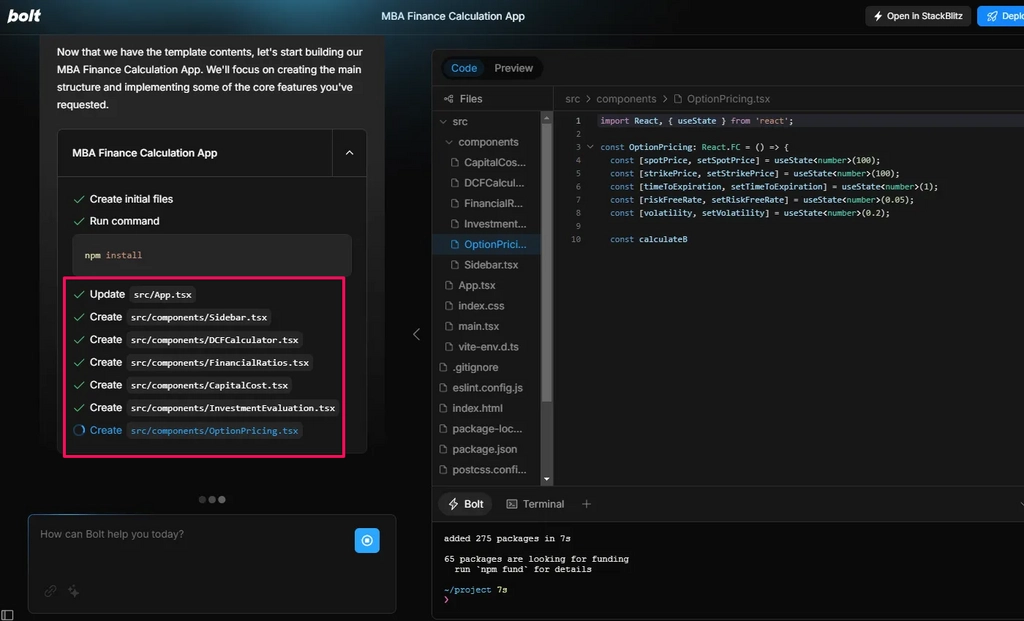Image resolution: width=1024 pixels, height=621 pixels.
Task: Select the Terminal tab
Action: click(536, 504)
